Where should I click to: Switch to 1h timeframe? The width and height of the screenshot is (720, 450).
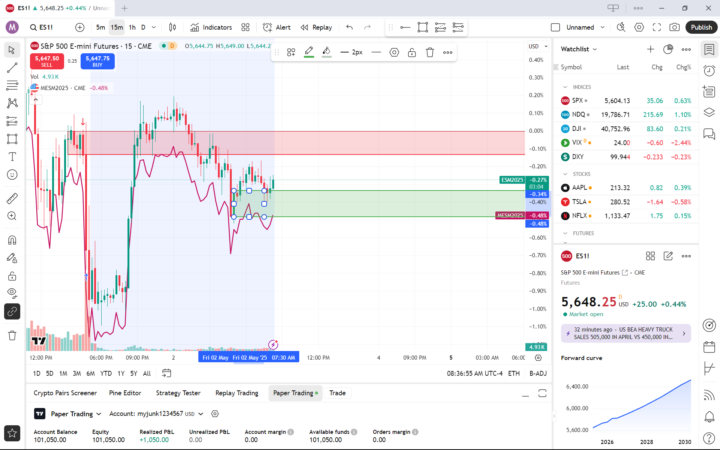(132, 28)
